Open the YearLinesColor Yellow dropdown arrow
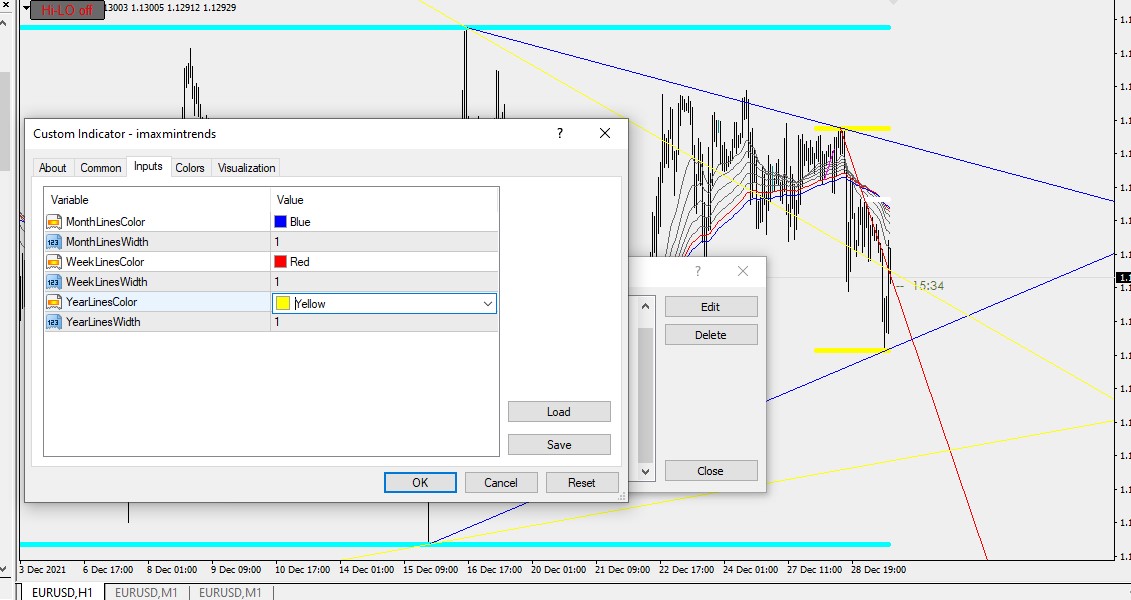 488,304
